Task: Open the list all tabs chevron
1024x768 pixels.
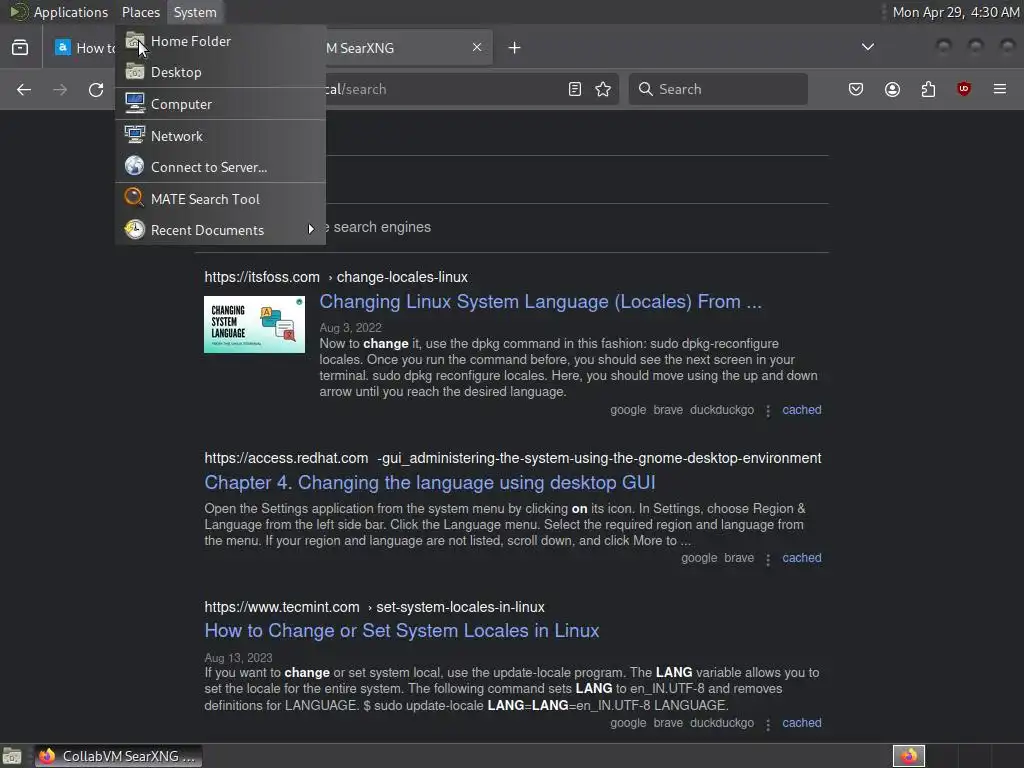Action: tap(867, 47)
